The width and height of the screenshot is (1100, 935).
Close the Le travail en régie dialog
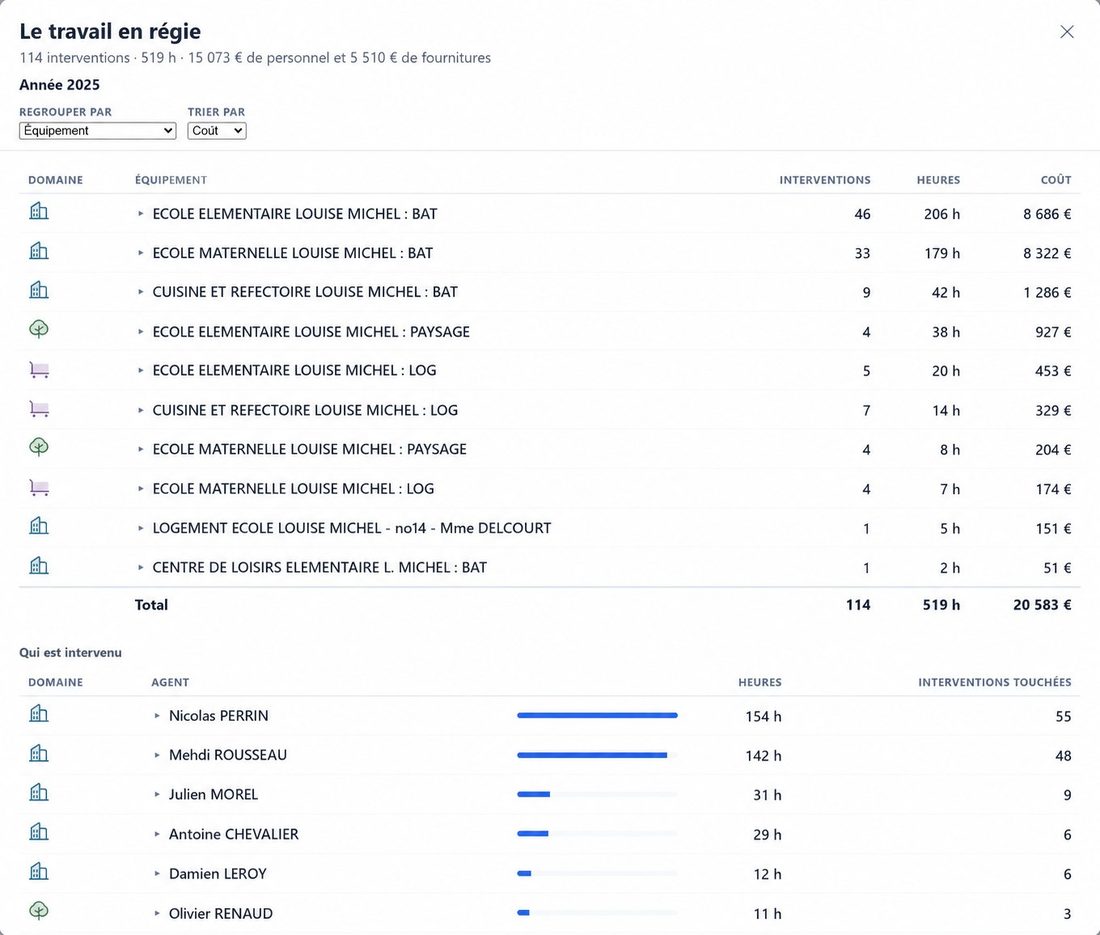[1066, 32]
